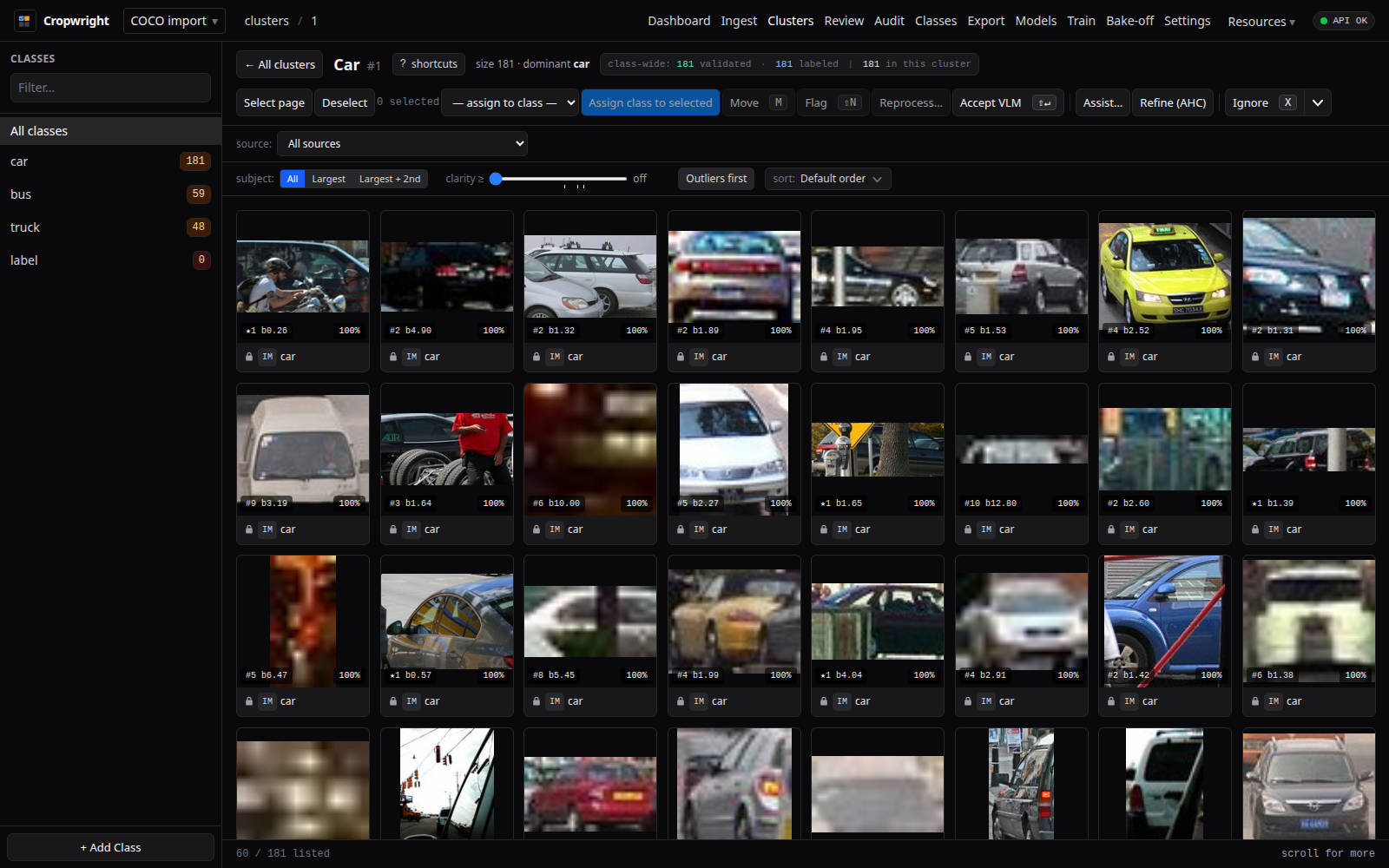Open the assign to class dropdown
The width and height of the screenshot is (1389, 868).
coord(510,102)
